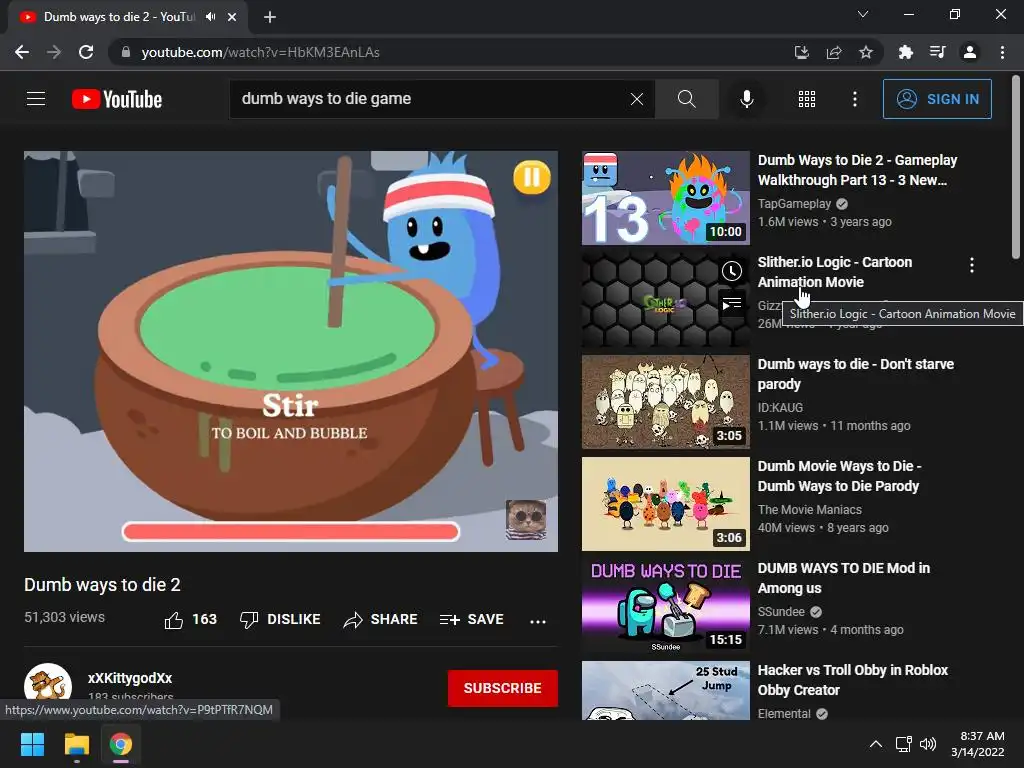Image resolution: width=1024 pixels, height=768 pixels.
Task: Open the browser extensions puzzle icon
Action: (x=905, y=52)
